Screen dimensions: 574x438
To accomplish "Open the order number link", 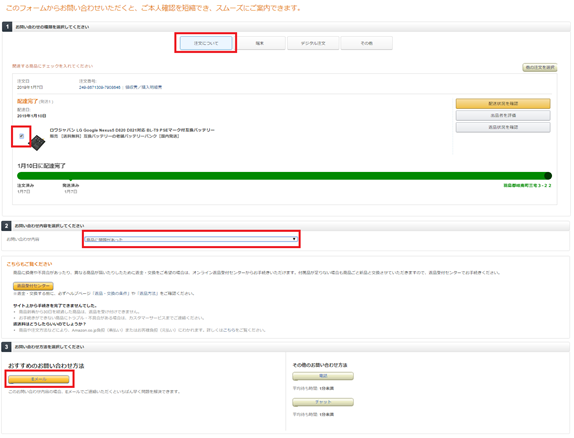I will click(100, 87).
